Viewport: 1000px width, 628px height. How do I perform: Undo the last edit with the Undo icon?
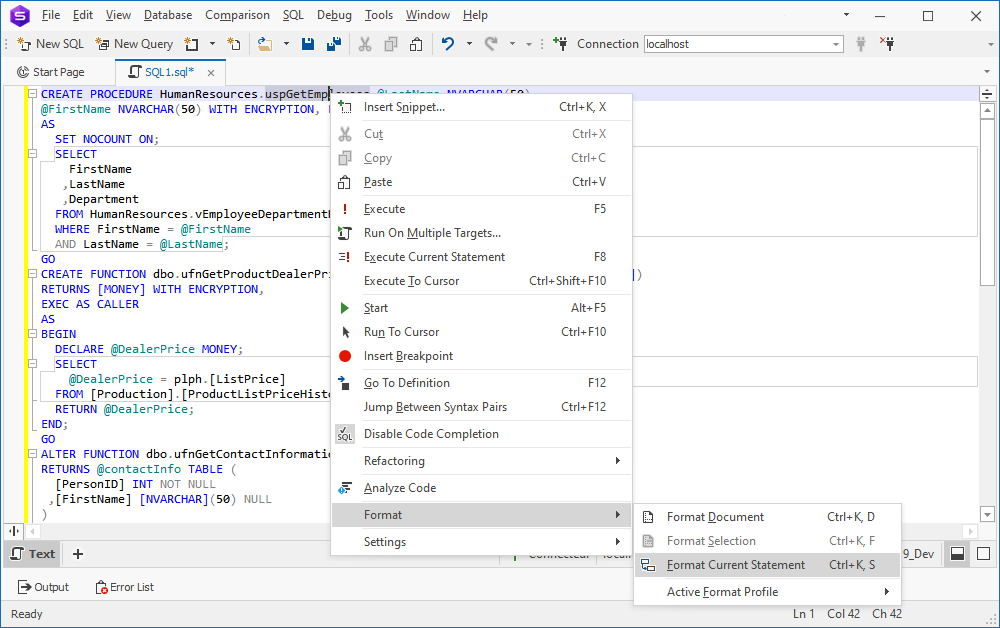point(449,44)
